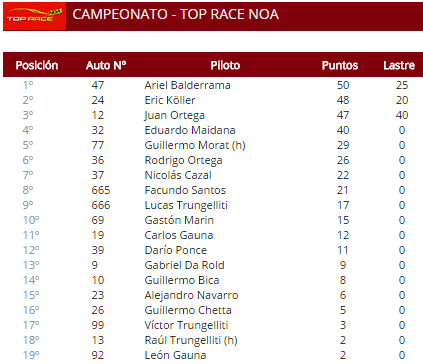Click Víctor Trungelliti's name
Screen dimensions: 423x364
tap(186, 325)
